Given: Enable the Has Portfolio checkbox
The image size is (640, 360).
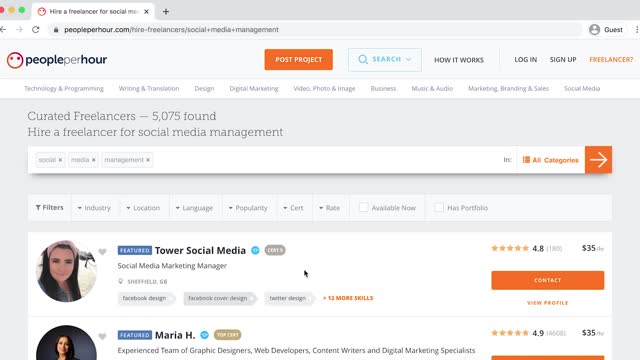Looking at the screenshot, I should (x=439, y=207).
